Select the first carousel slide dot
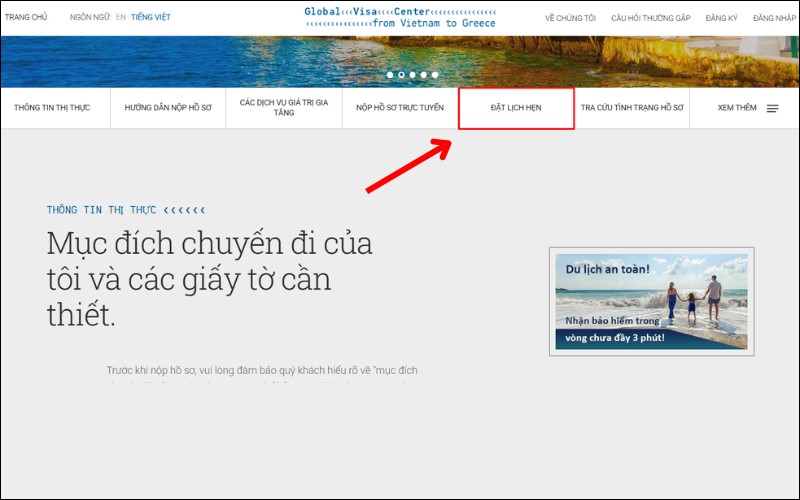The image size is (800, 500). pyautogui.click(x=390, y=74)
